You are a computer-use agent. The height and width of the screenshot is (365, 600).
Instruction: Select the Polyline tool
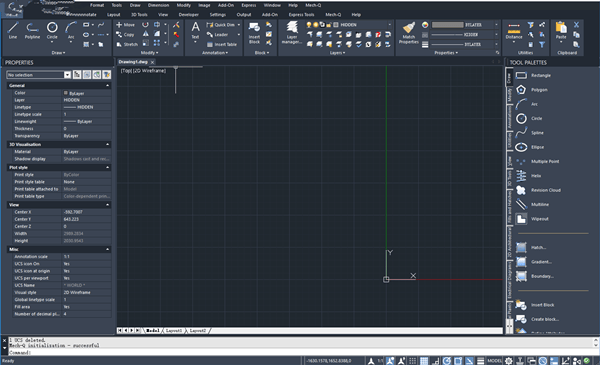32,31
